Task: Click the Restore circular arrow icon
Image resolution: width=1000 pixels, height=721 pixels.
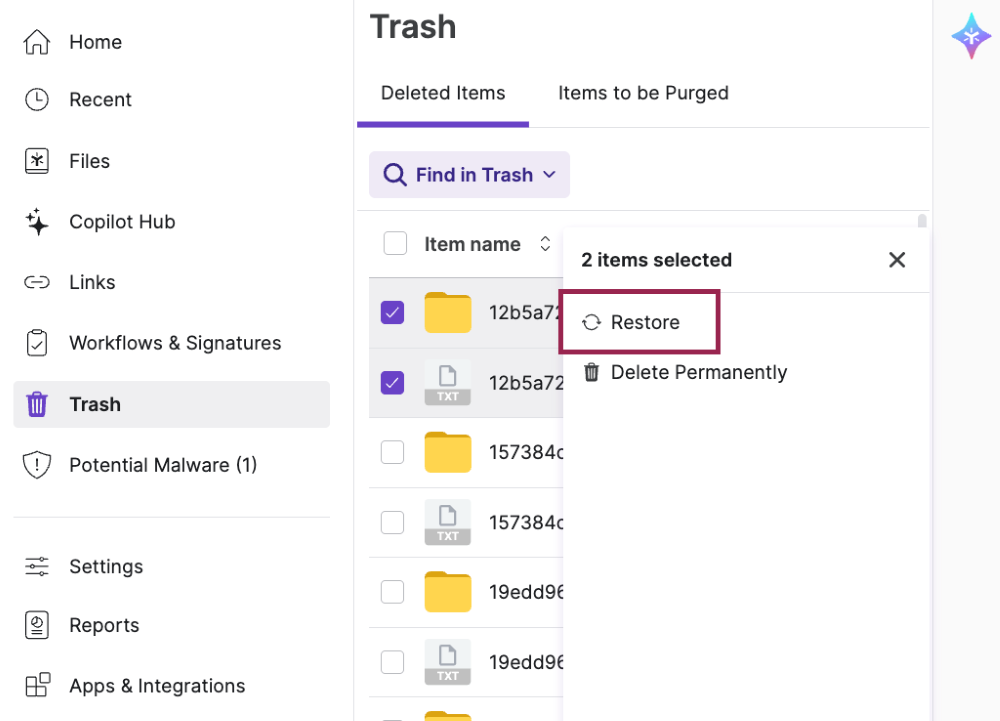Action: (x=591, y=322)
